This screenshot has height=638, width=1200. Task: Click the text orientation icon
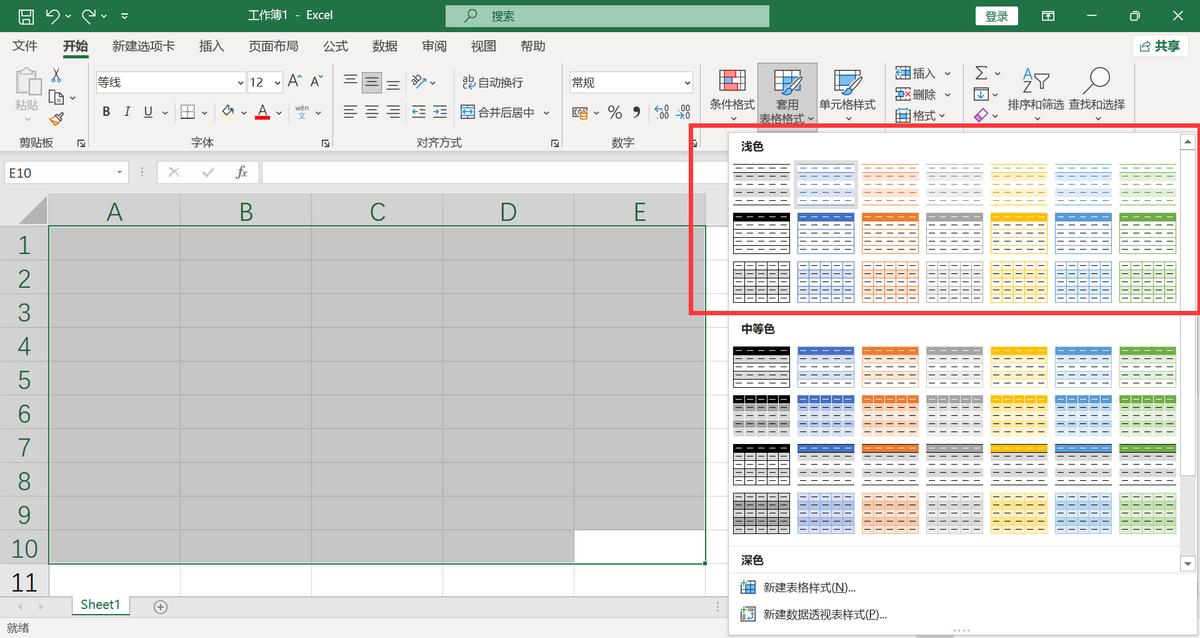click(x=419, y=82)
